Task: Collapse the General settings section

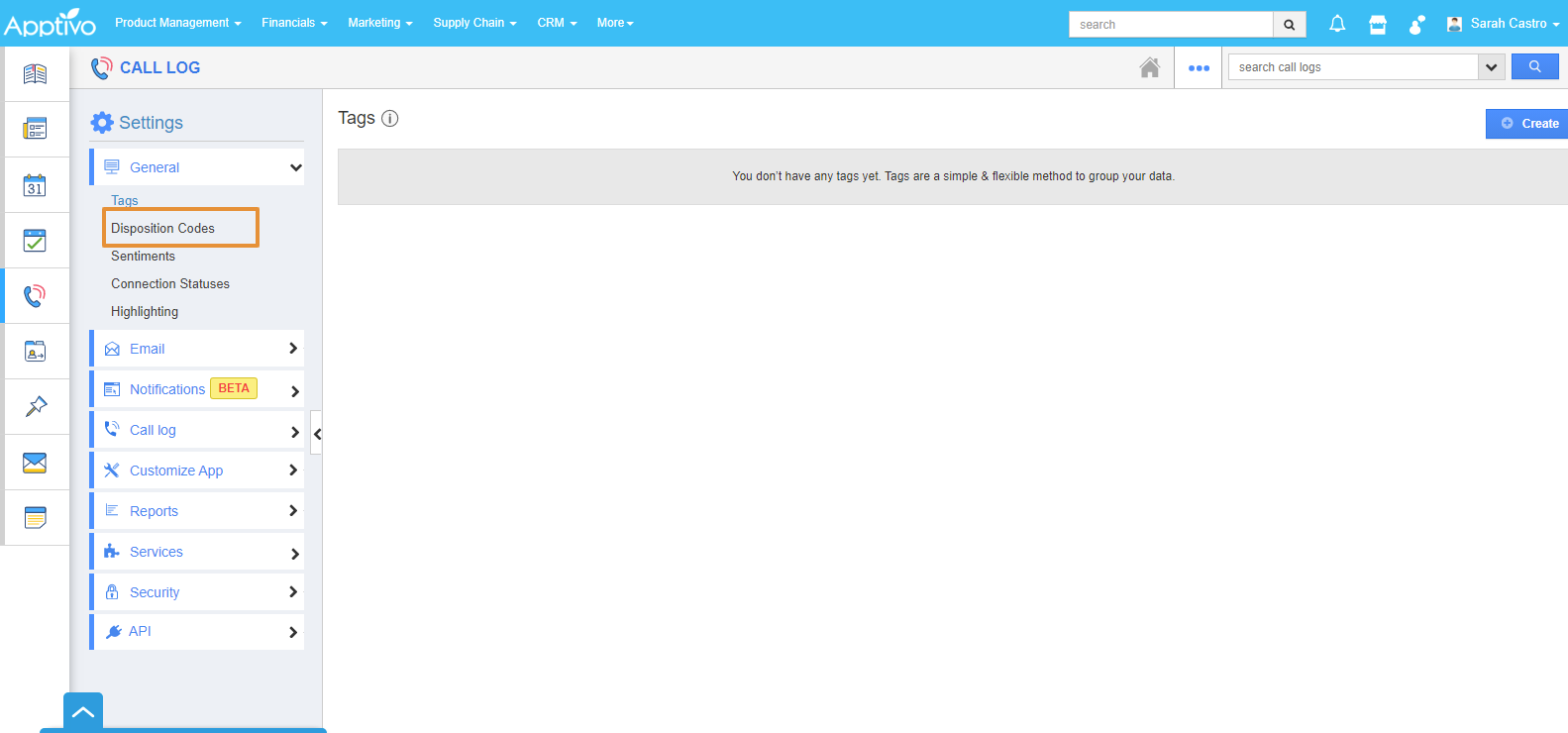Action: [198, 167]
